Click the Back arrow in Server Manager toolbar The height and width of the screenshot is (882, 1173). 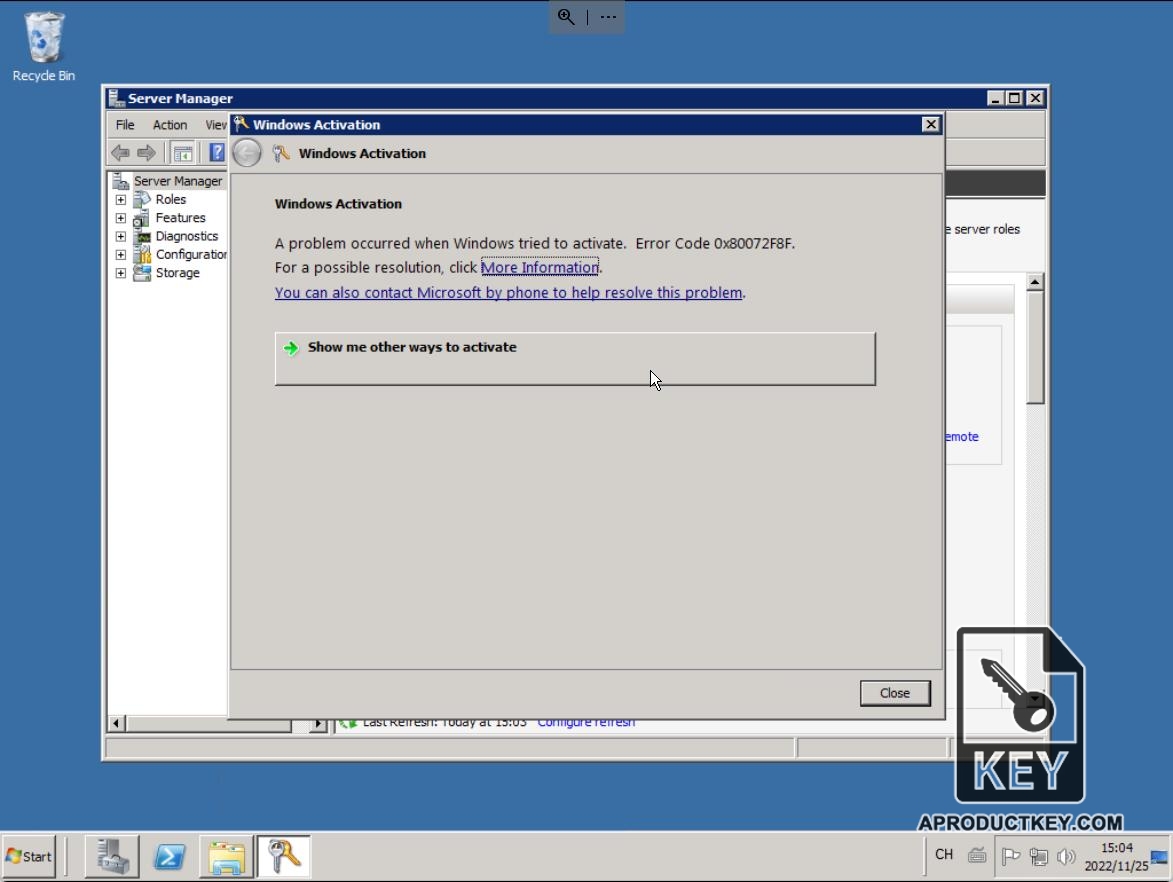(x=120, y=153)
